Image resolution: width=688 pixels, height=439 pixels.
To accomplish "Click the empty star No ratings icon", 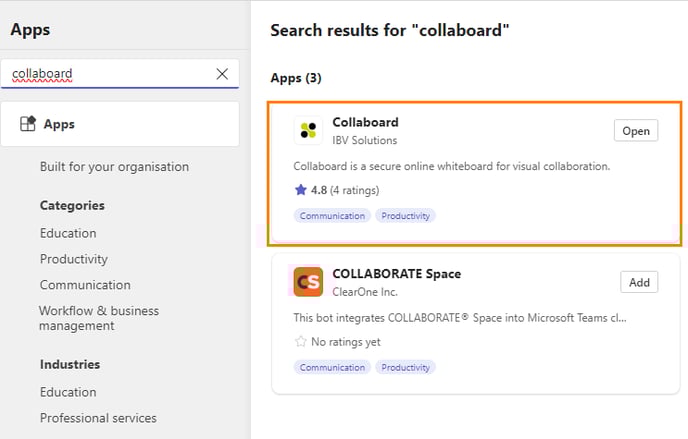I will (301, 341).
